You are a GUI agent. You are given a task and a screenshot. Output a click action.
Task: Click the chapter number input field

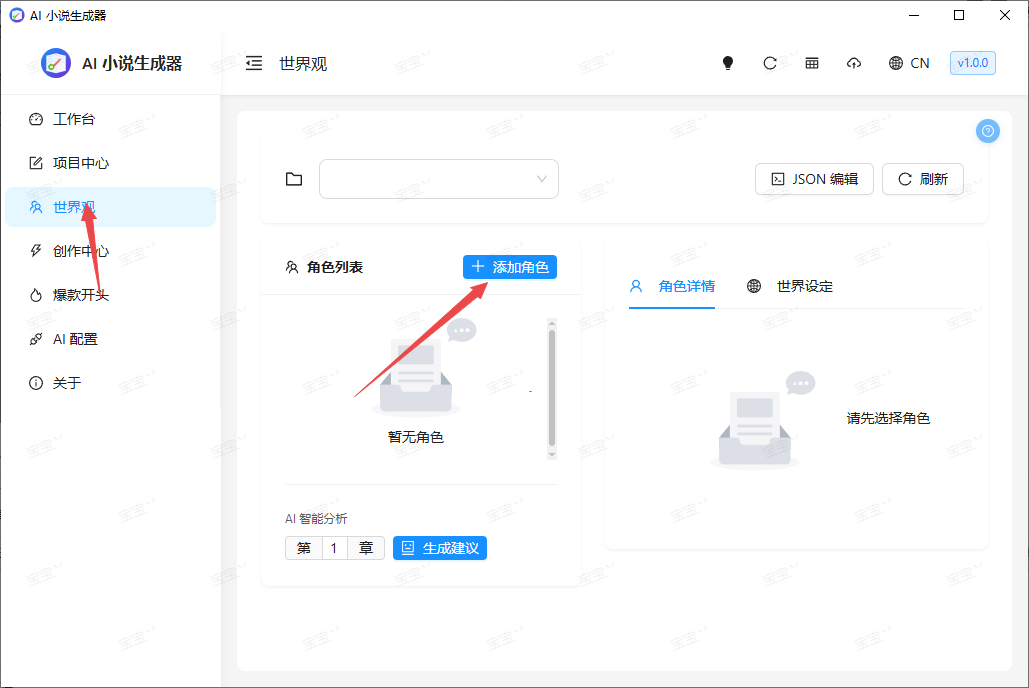334,548
